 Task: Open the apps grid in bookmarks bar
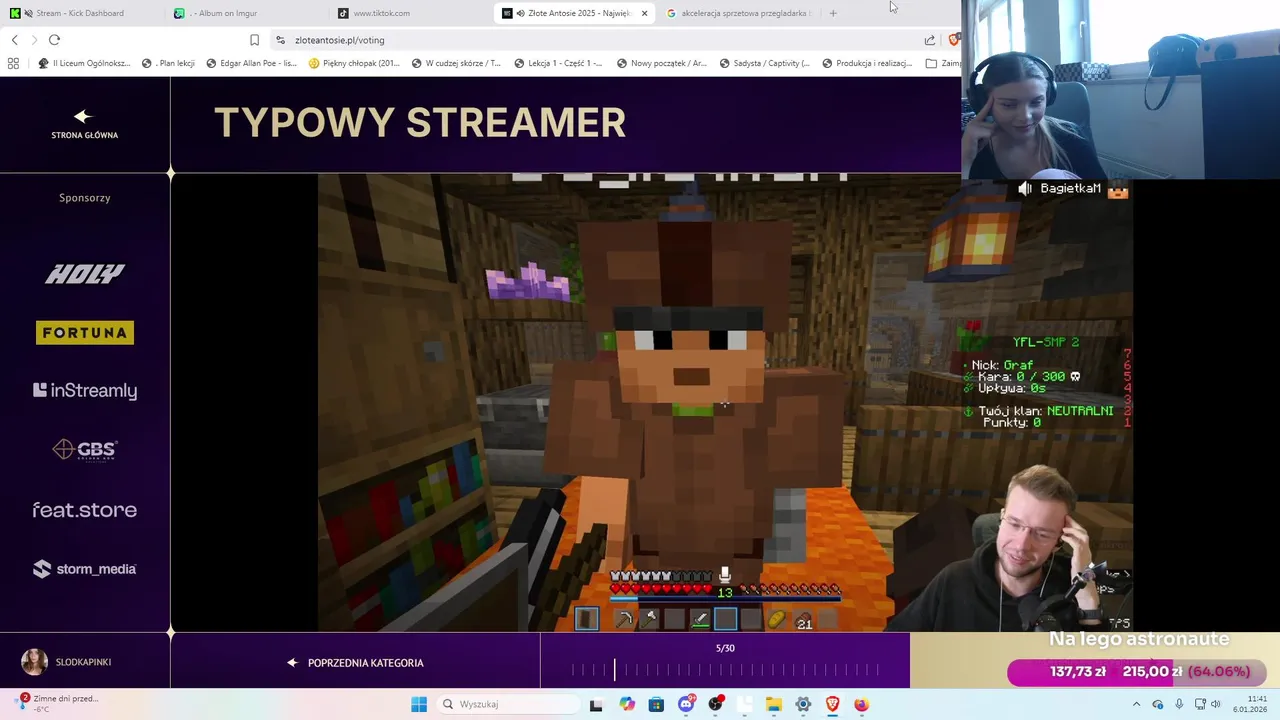pos(13,63)
